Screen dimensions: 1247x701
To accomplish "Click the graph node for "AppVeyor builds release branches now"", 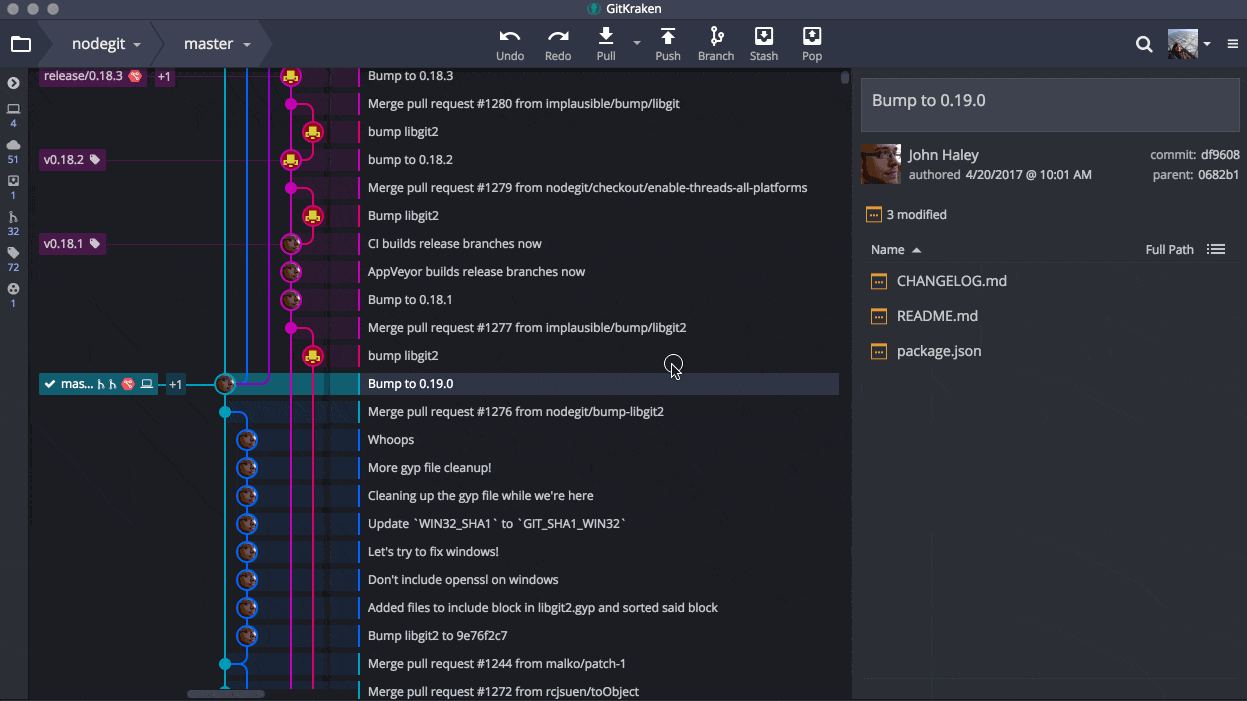I will [x=291, y=272].
